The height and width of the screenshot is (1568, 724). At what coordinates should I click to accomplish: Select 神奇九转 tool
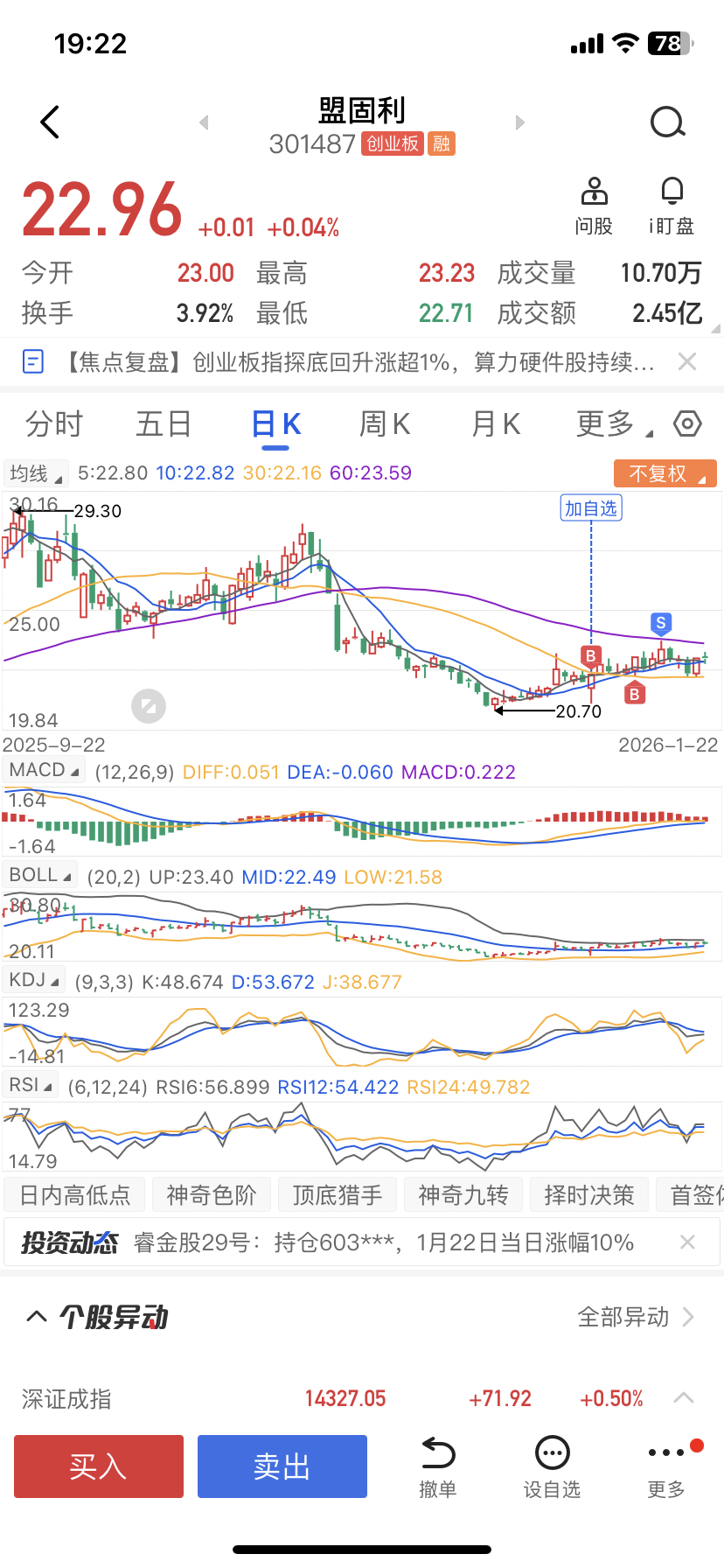pos(463,1195)
